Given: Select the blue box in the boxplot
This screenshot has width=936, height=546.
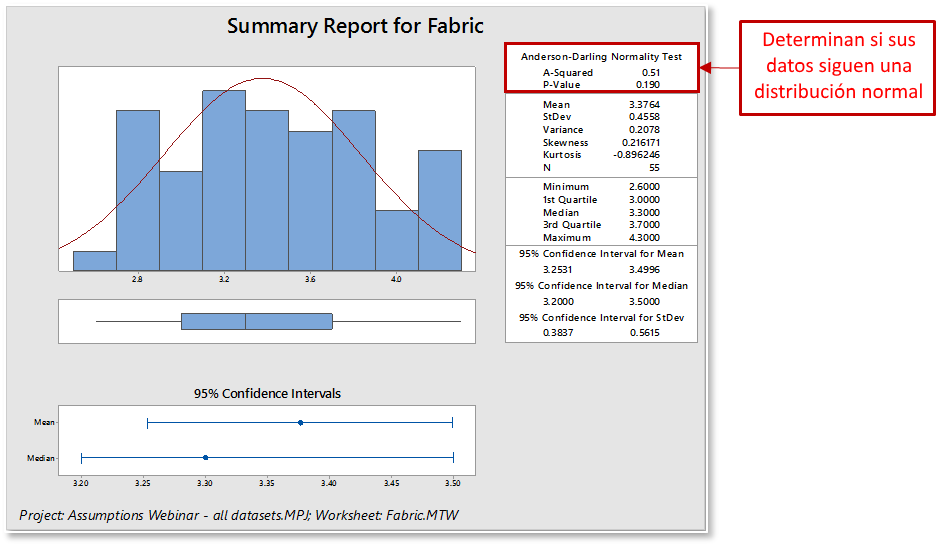Looking at the screenshot, I should point(257,321).
